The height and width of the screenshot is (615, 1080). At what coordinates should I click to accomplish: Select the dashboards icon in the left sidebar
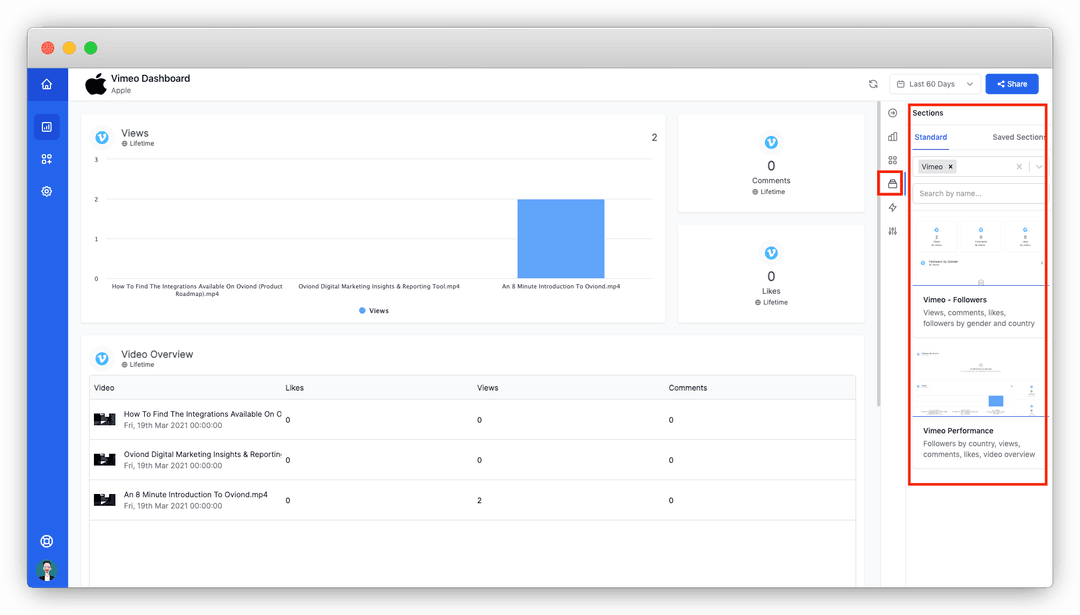coord(47,127)
